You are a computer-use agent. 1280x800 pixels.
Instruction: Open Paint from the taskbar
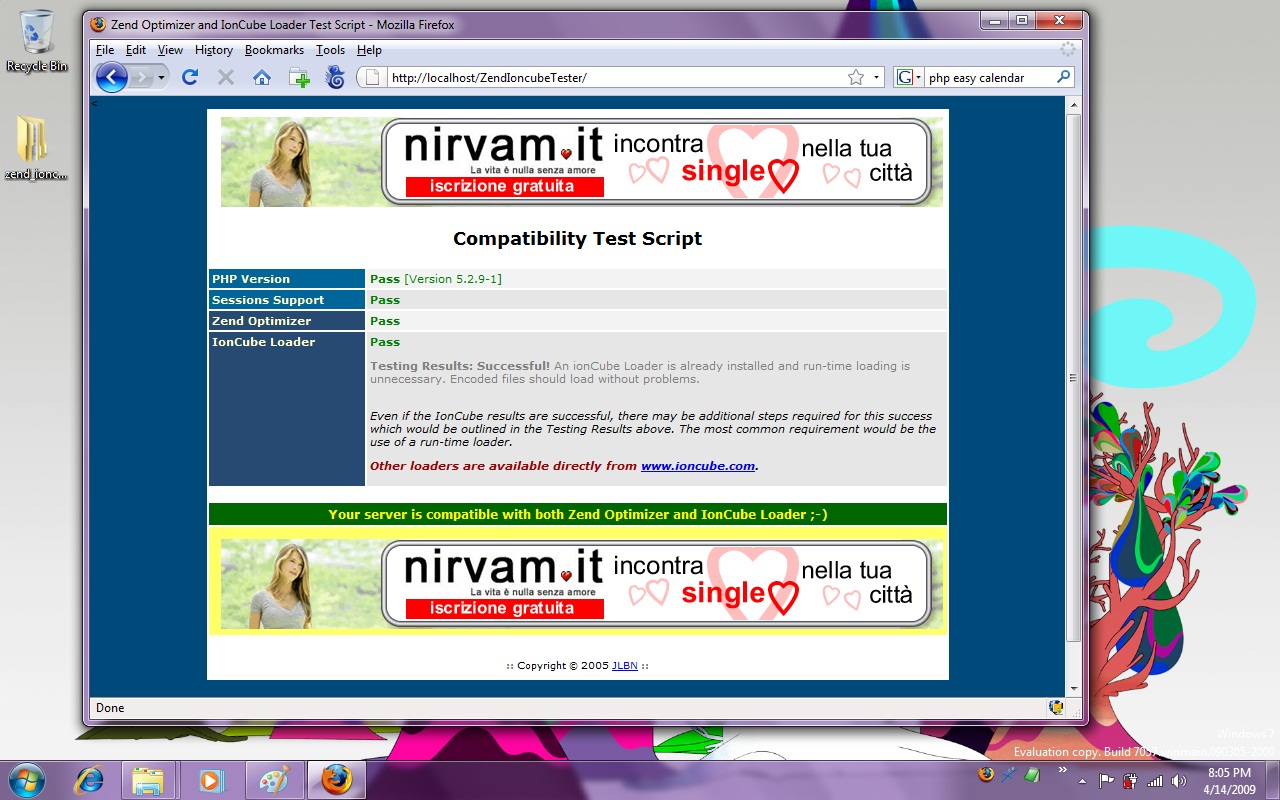(274, 780)
